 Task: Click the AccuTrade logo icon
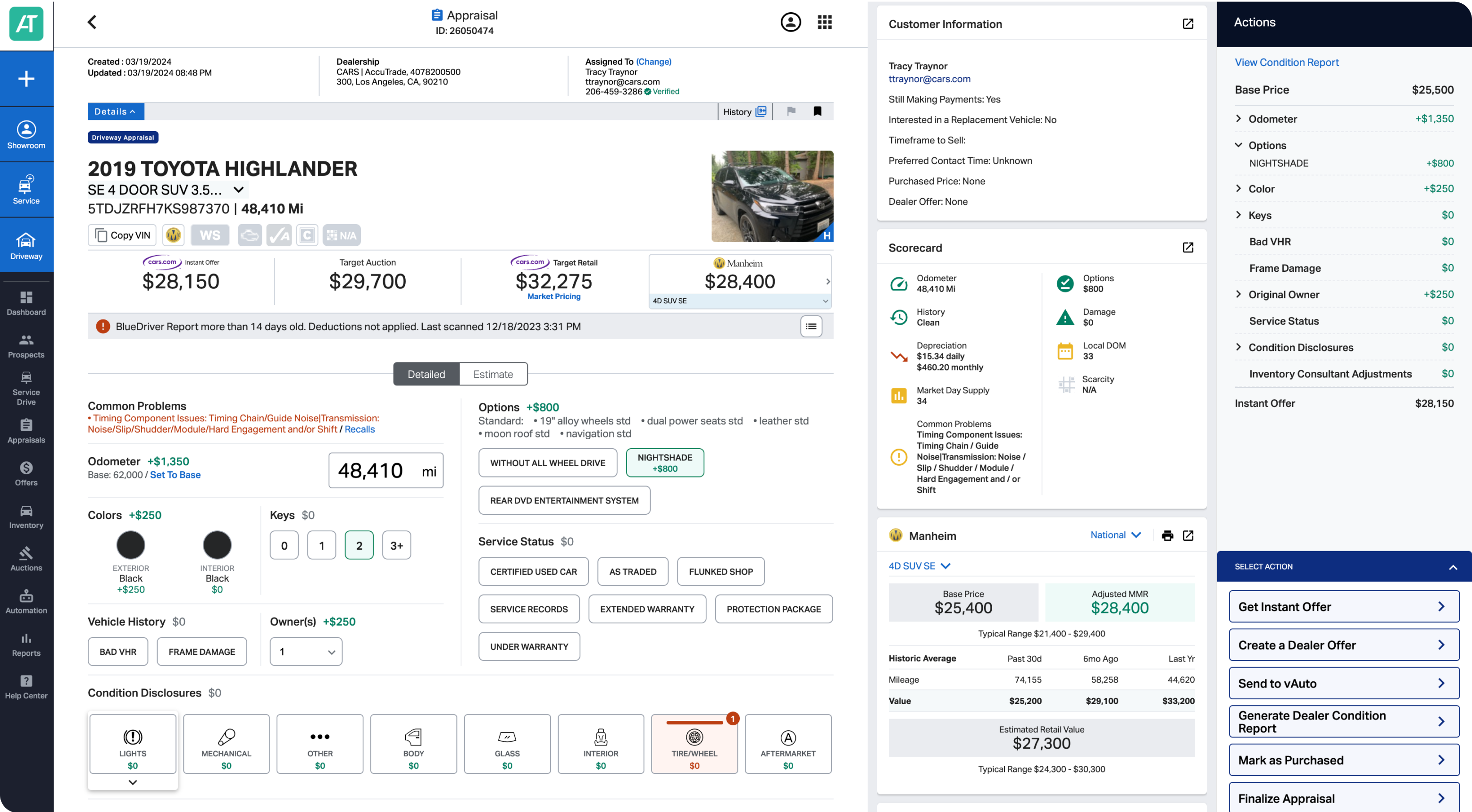[26, 24]
